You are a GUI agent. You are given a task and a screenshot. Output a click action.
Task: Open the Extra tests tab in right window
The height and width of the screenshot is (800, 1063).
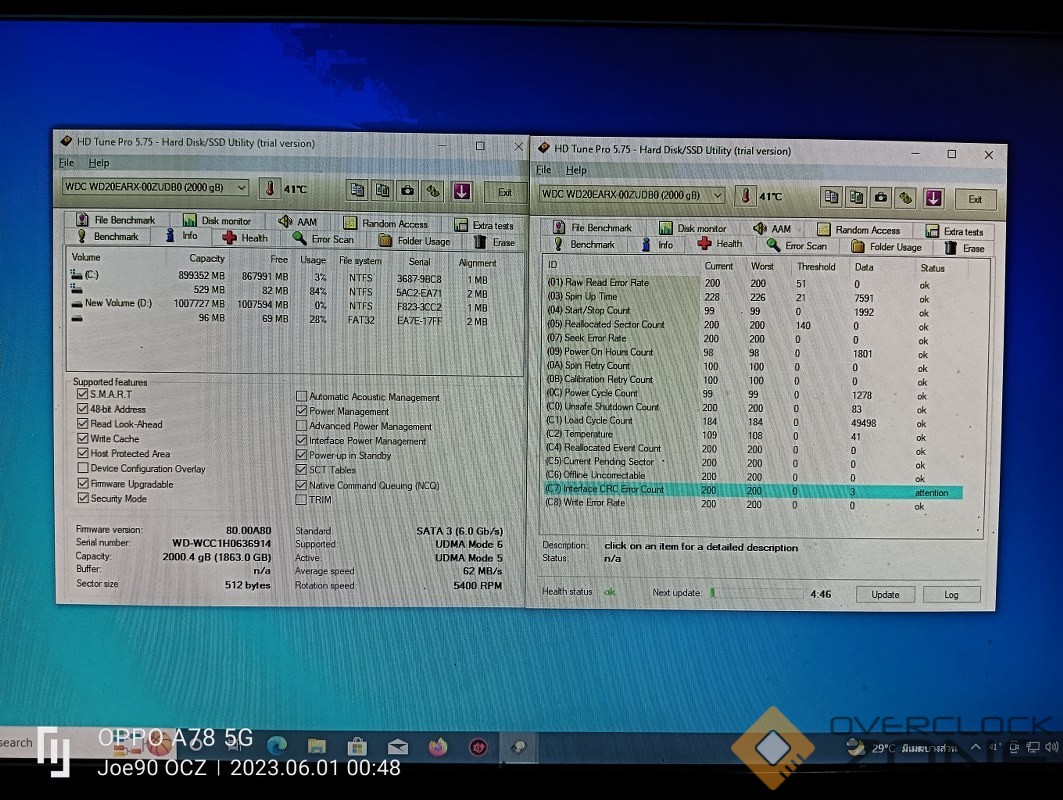[x=955, y=231]
